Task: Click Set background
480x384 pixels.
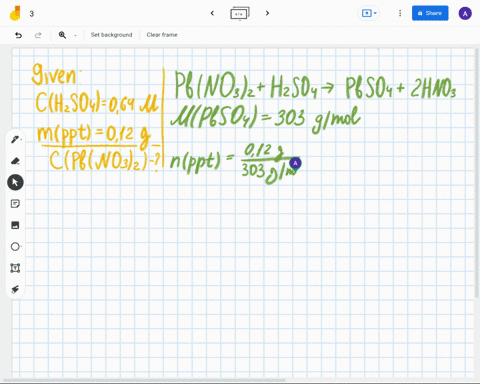Action: pos(112,35)
